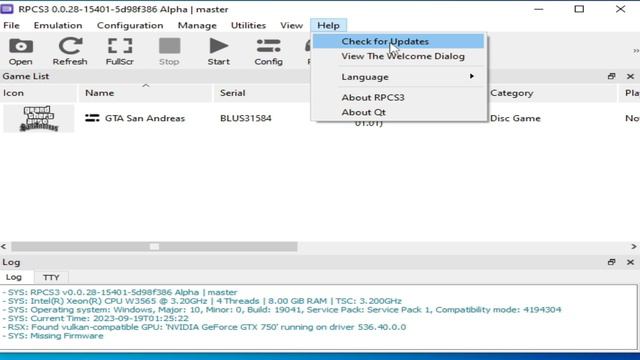Open the File menu
The height and width of the screenshot is (360, 640).
click(11, 25)
